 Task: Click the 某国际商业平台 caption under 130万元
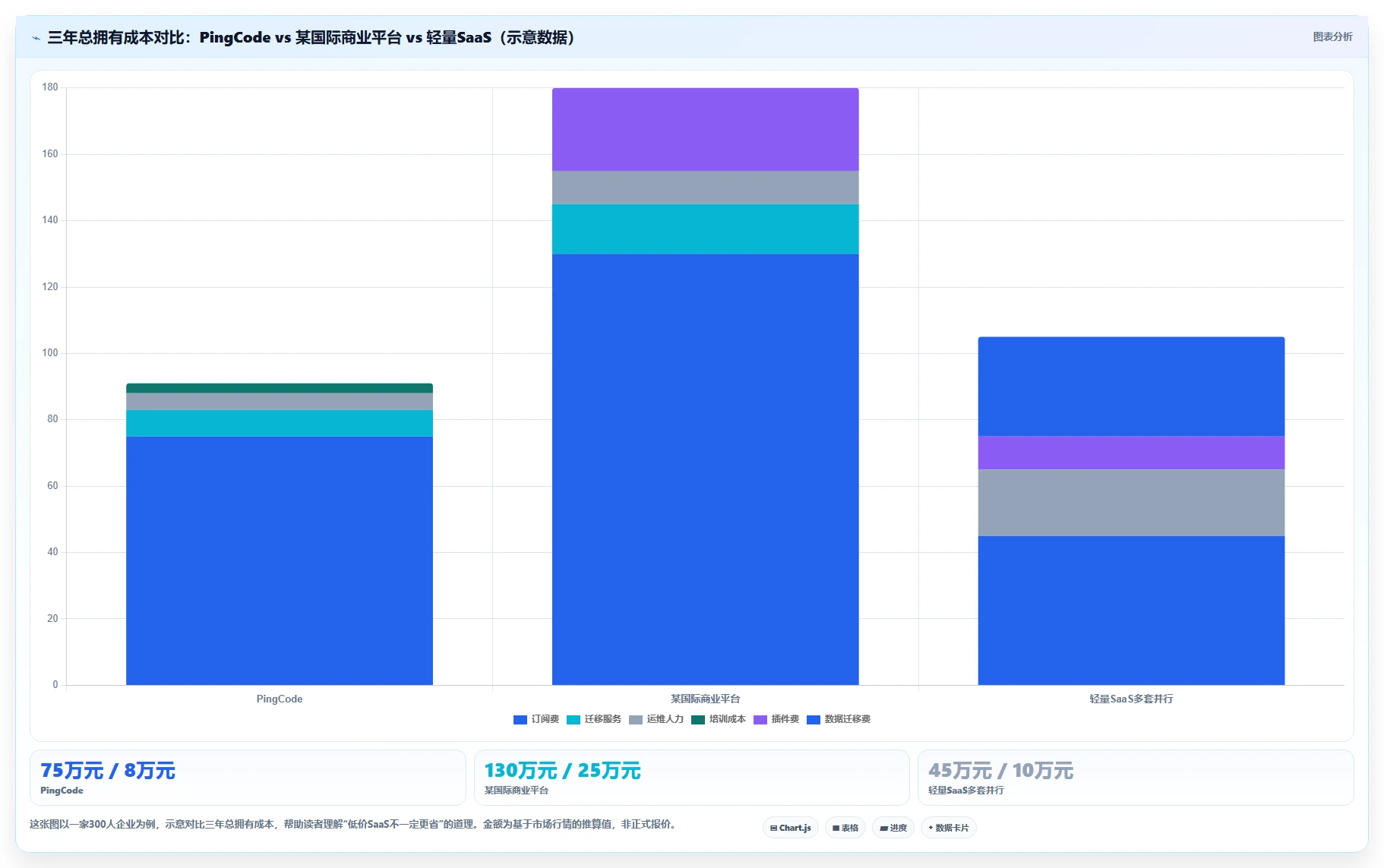[517, 791]
